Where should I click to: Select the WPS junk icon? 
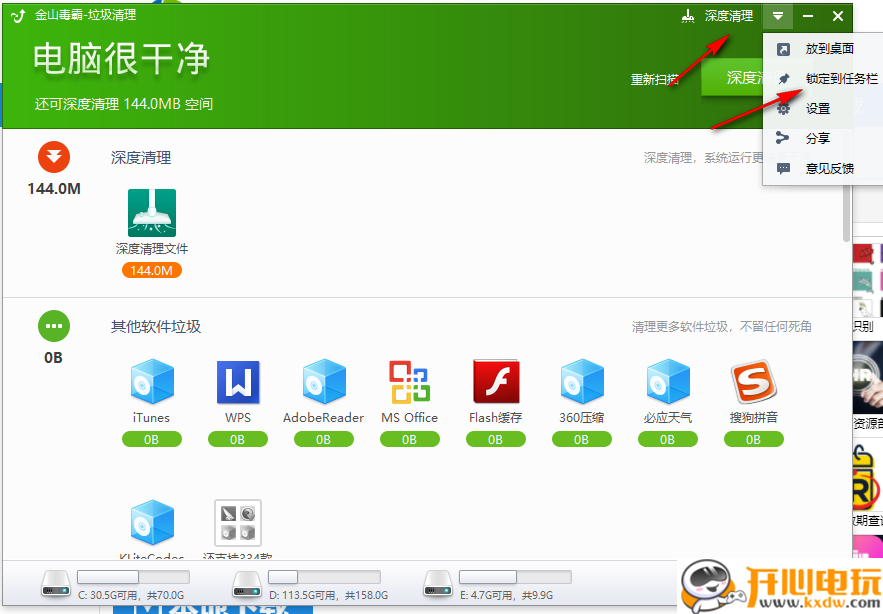click(238, 382)
